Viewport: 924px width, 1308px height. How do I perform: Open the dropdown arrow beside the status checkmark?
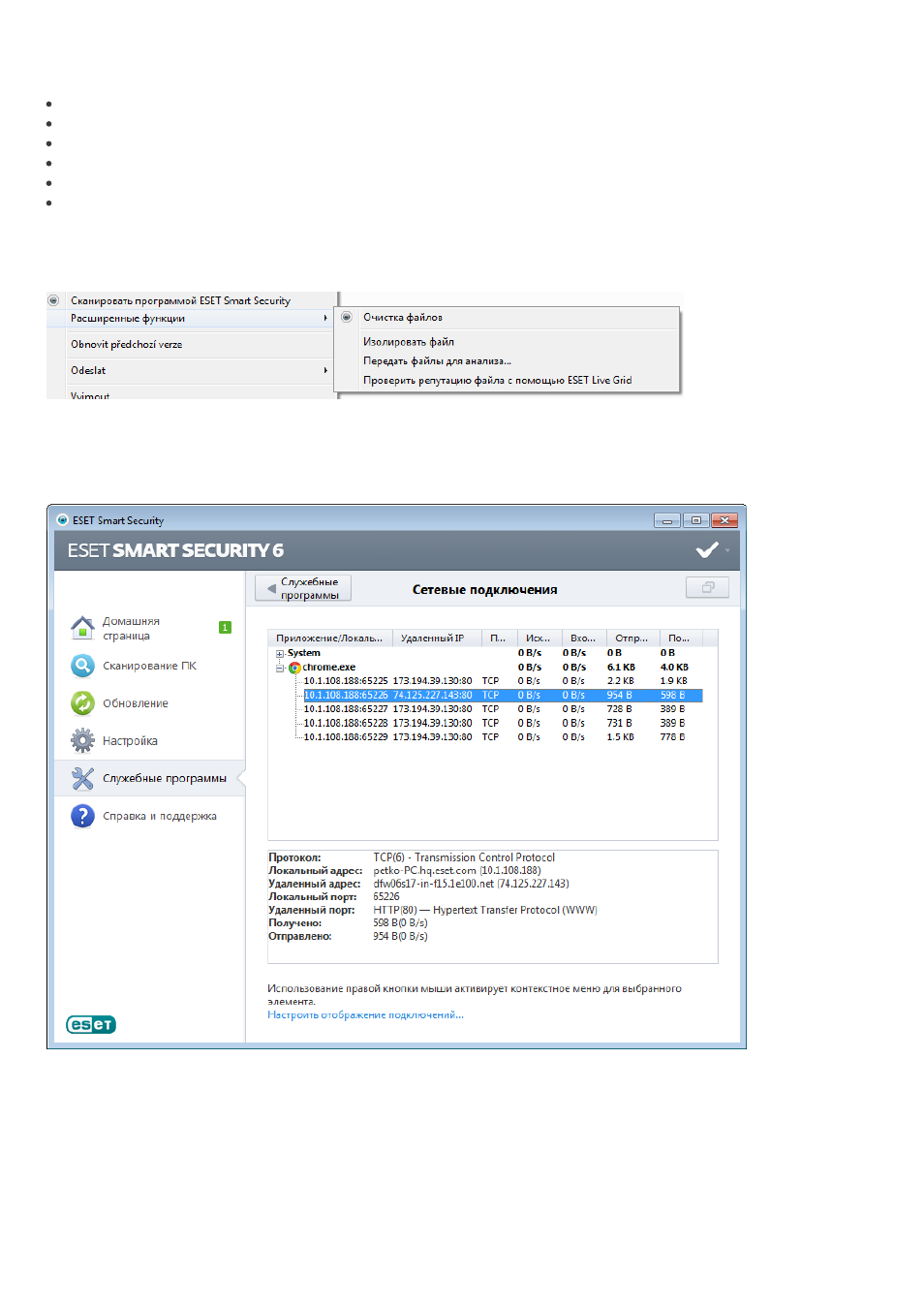tap(727, 551)
